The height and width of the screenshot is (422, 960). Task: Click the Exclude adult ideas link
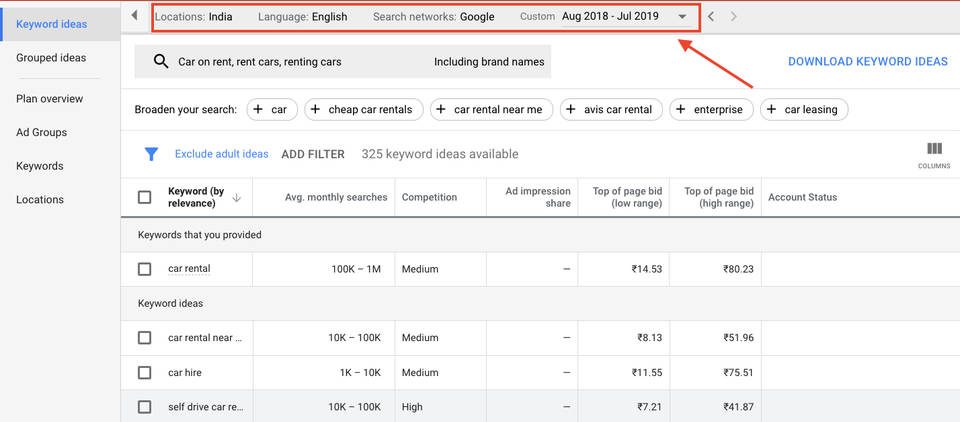(221, 154)
